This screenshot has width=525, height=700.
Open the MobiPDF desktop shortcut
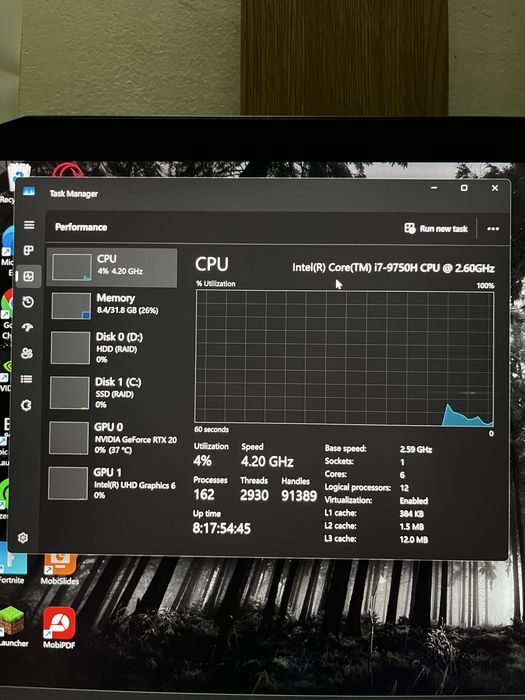click(59, 627)
